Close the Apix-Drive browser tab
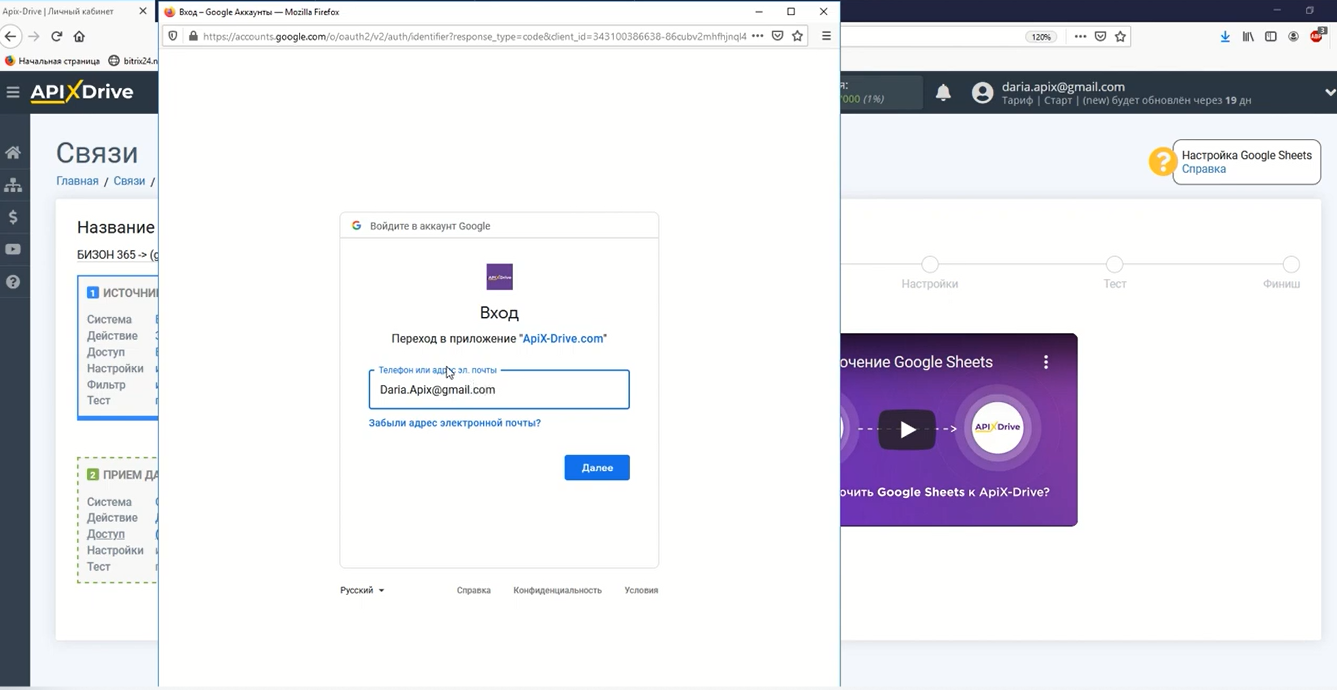1337x690 pixels. 142,11
